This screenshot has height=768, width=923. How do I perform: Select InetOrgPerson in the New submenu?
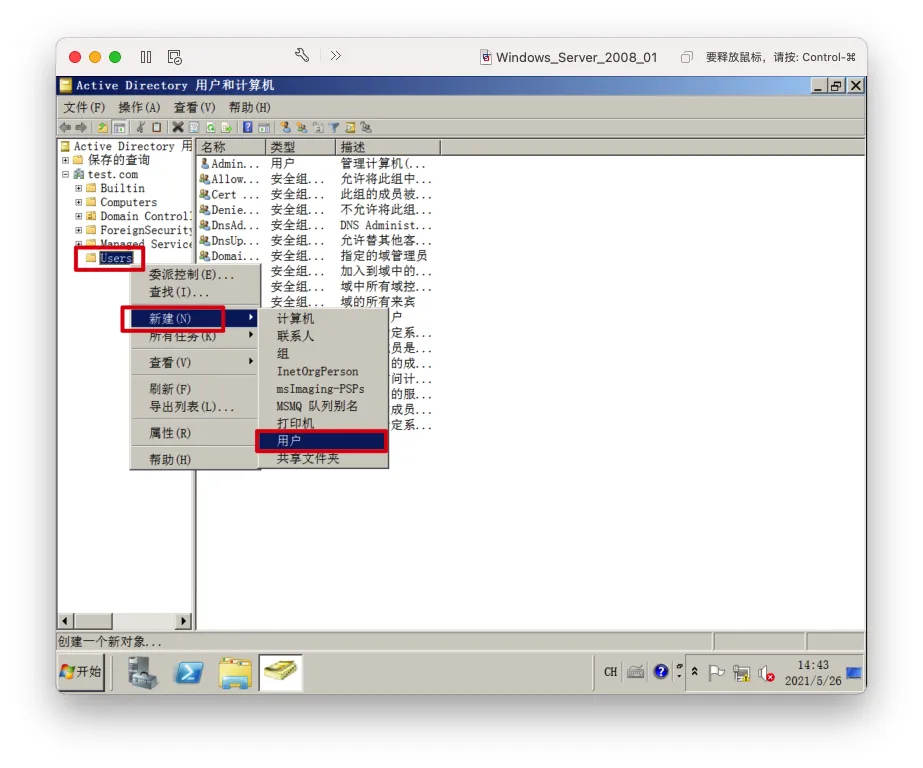[323, 371]
